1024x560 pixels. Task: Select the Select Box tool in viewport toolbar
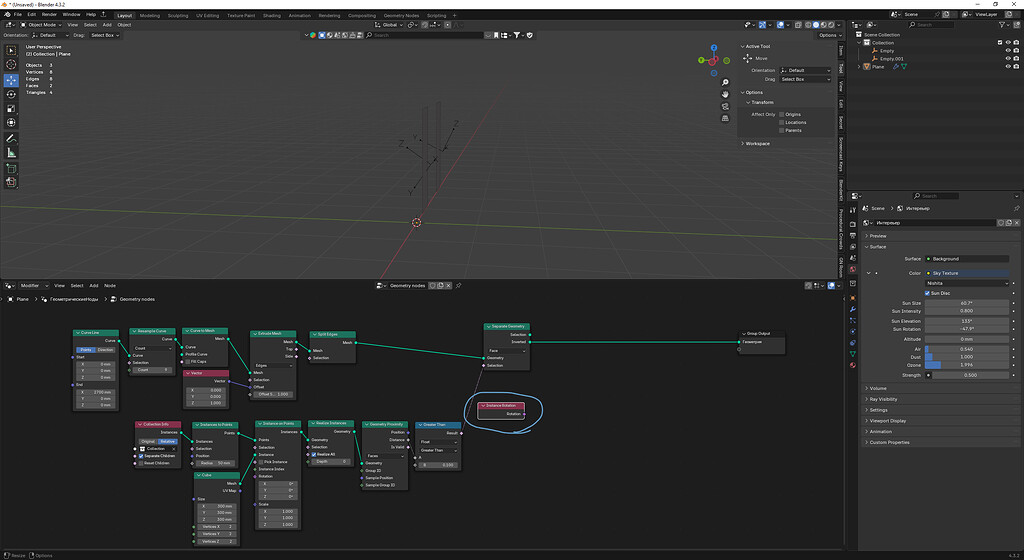tap(11, 50)
